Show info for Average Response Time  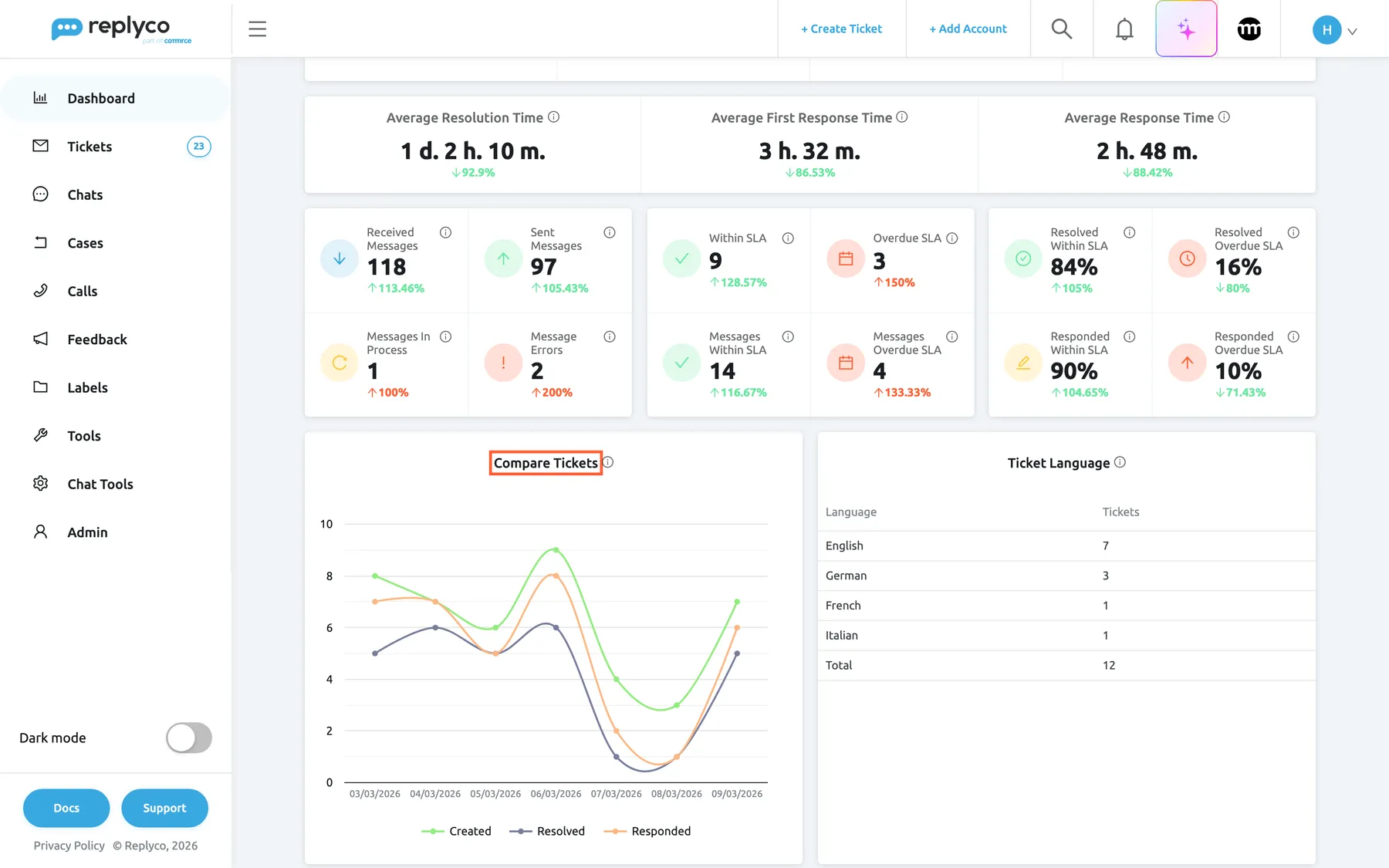pyautogui.click(x=1224, y=117)
